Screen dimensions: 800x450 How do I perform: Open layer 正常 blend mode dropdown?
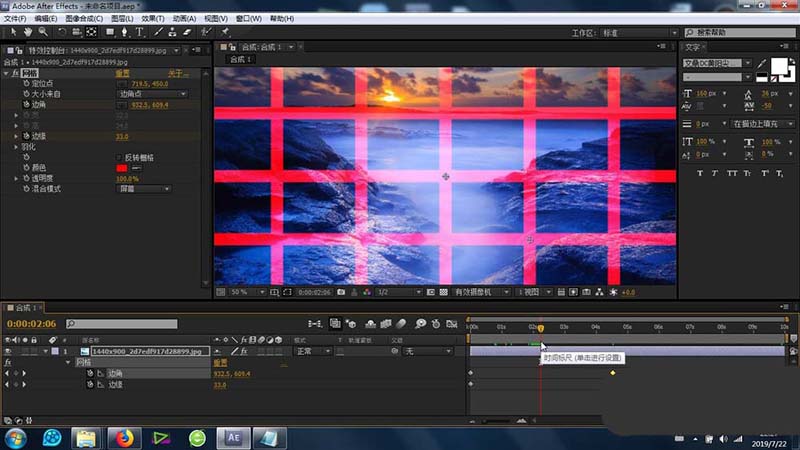pos(312,352)
